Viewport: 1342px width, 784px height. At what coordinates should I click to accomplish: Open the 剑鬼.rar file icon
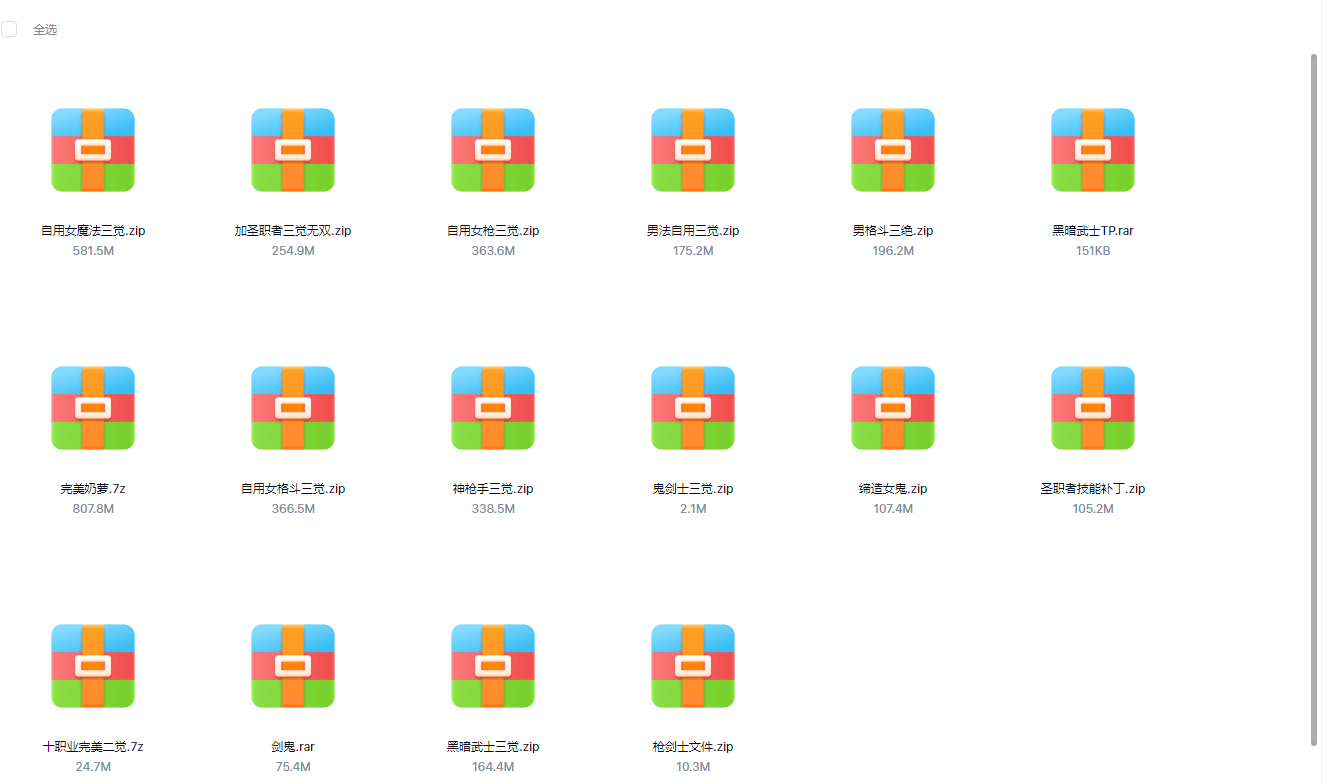tap(293, 664)
